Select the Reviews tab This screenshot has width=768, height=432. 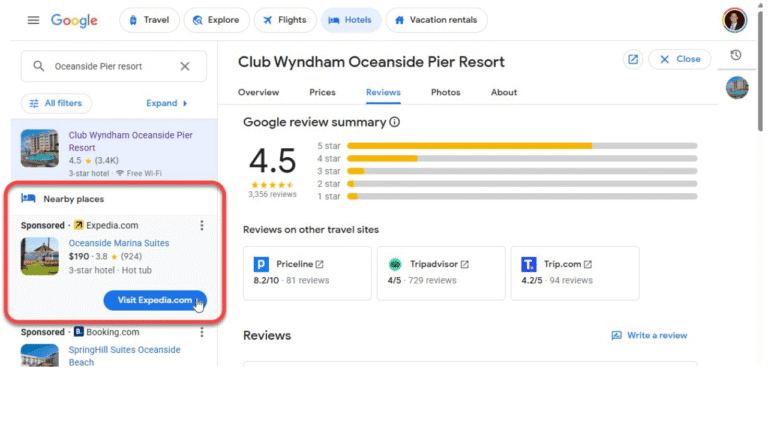click(x=383, y=93)
